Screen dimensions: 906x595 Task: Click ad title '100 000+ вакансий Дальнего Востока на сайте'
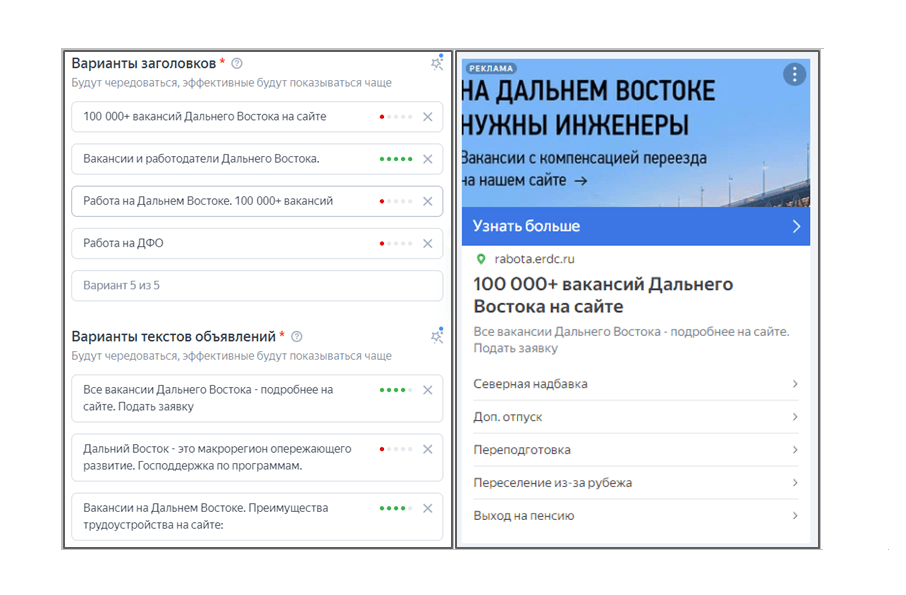click(603, 295)
